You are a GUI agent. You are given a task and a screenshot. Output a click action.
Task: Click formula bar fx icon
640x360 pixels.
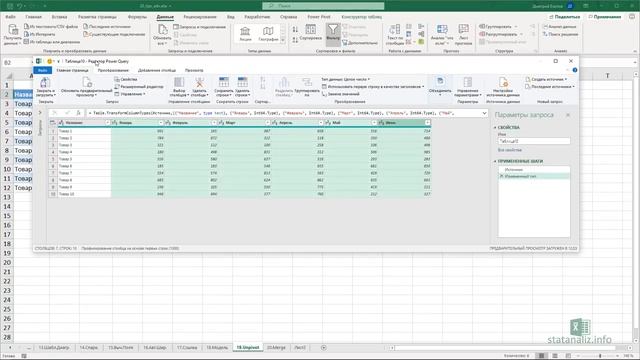click(78, 113)
